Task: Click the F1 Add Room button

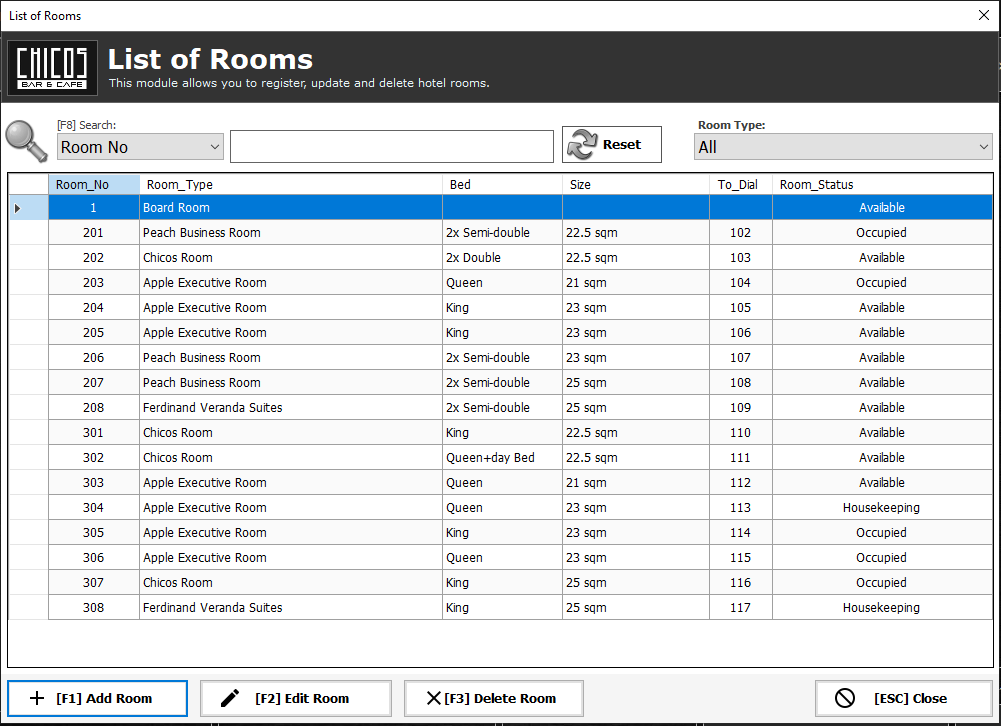Action: (98, 699)
